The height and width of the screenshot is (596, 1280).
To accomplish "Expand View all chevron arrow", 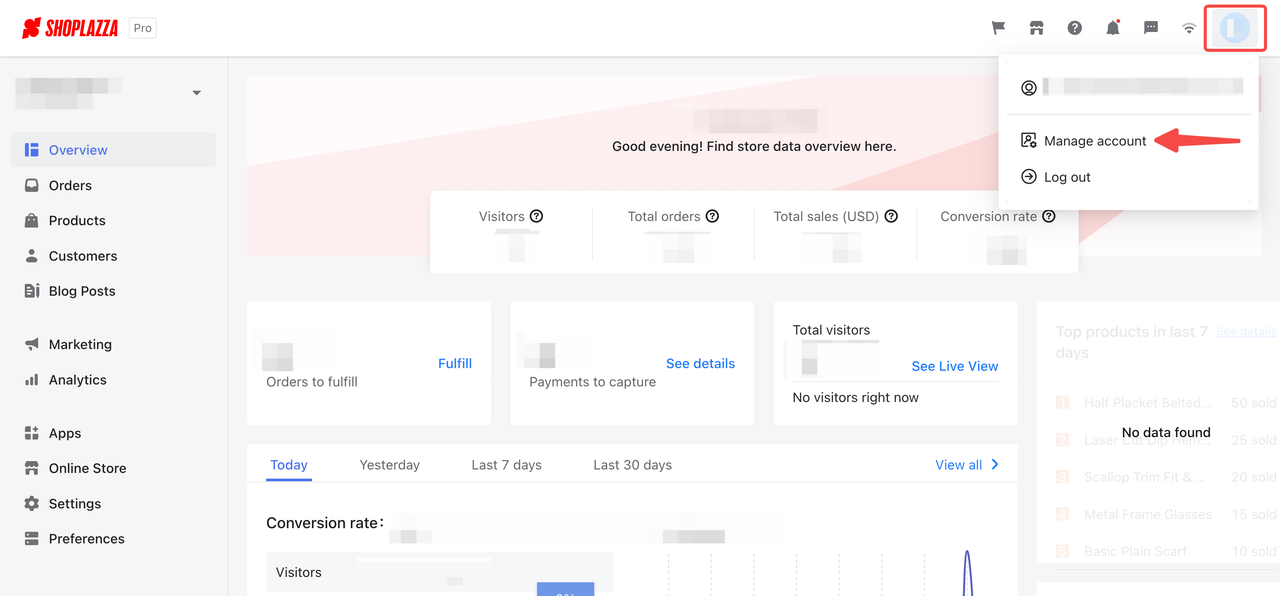I will 995,464.
